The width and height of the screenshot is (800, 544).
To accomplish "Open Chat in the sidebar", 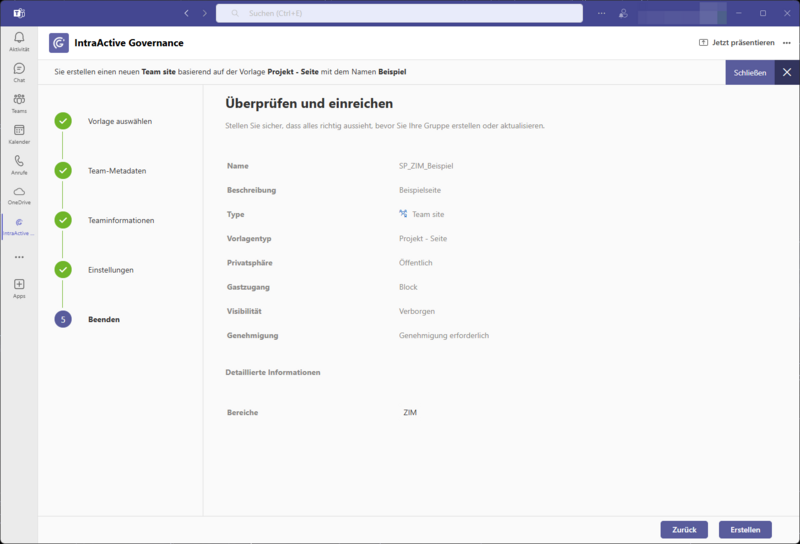I will [19, 69].
